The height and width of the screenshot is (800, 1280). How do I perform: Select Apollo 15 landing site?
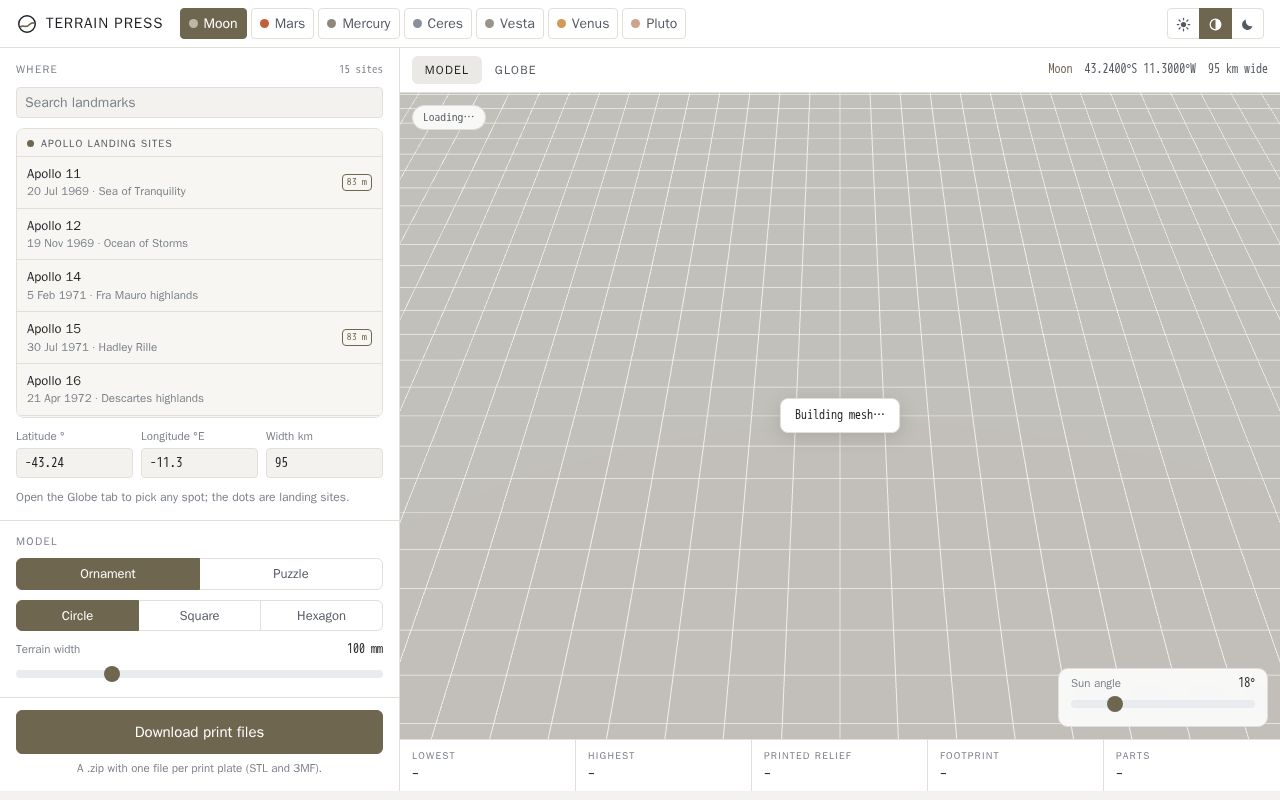tap(199, 337)
